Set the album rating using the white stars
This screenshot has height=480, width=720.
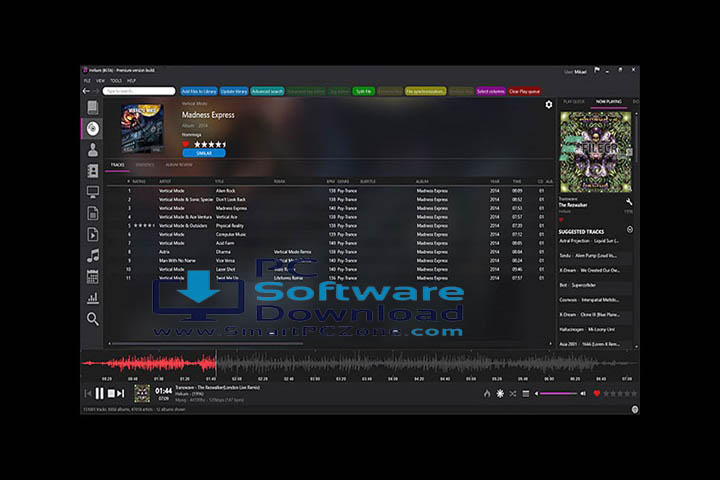(x=210, y=144)
